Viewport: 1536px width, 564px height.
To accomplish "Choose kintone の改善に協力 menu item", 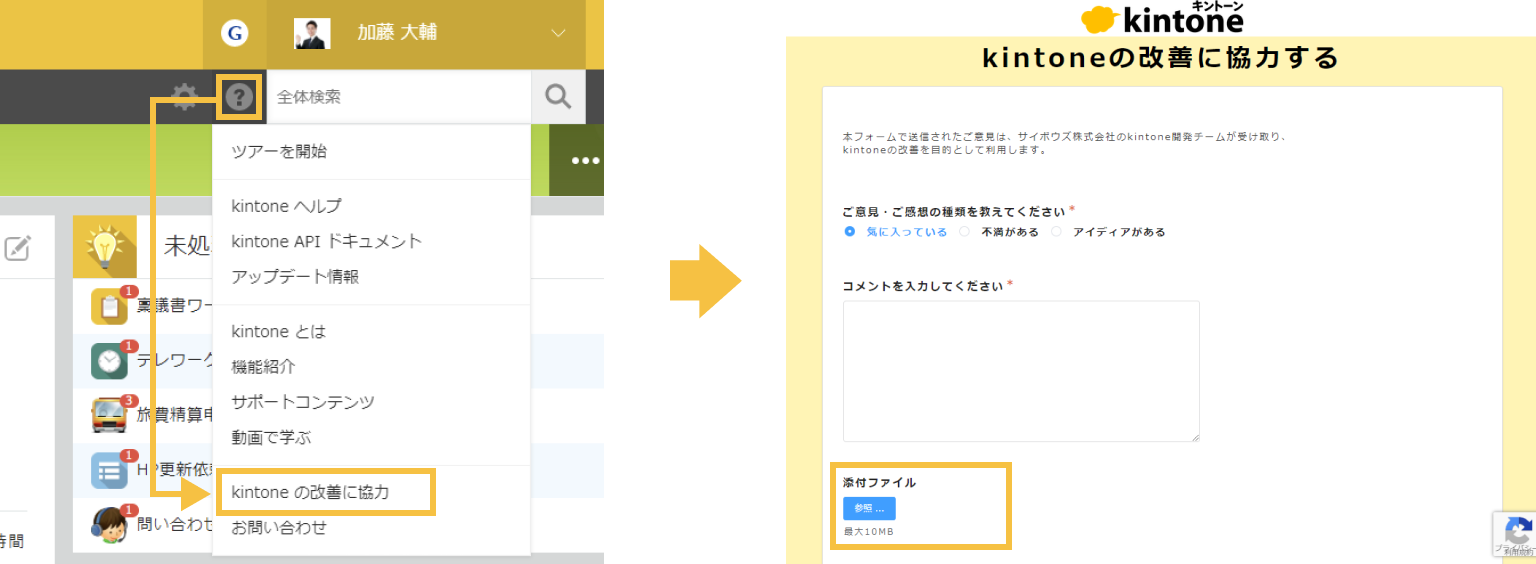I will point(310,492).
